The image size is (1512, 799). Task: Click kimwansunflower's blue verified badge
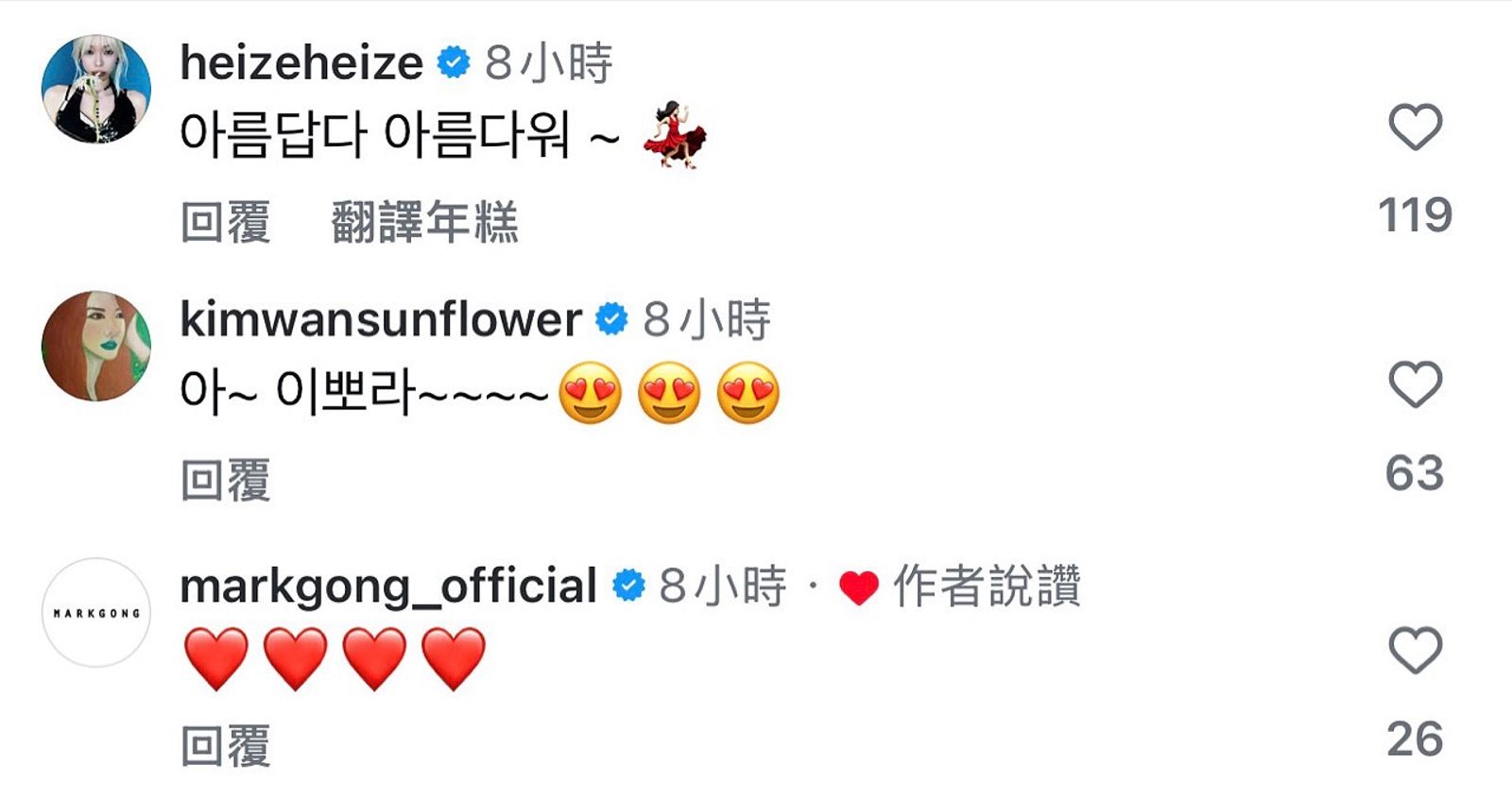click(x=611, y=319)
